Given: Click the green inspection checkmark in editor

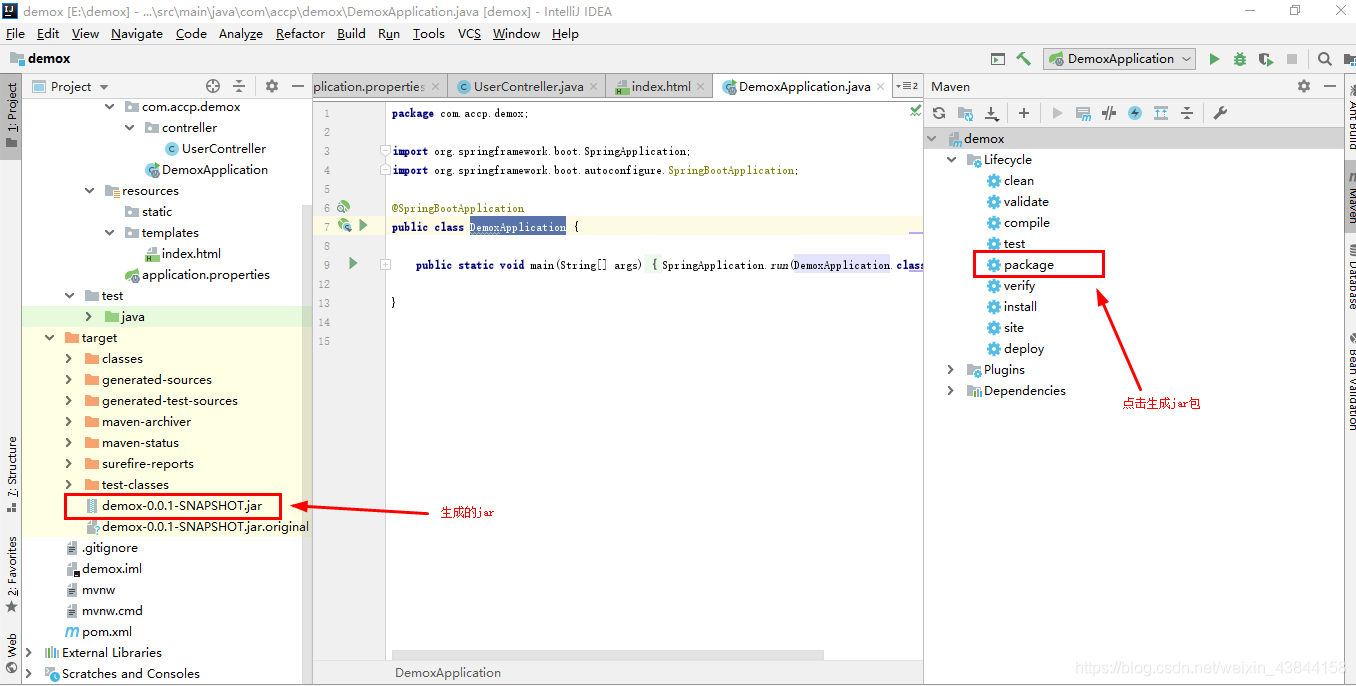Looking at the screenshot, I should point(915,110).
